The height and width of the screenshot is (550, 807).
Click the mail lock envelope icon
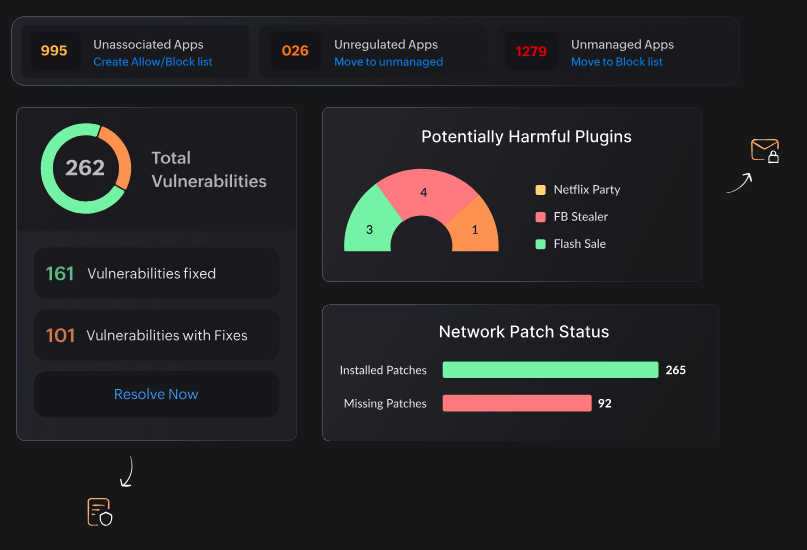coord(764,151)
